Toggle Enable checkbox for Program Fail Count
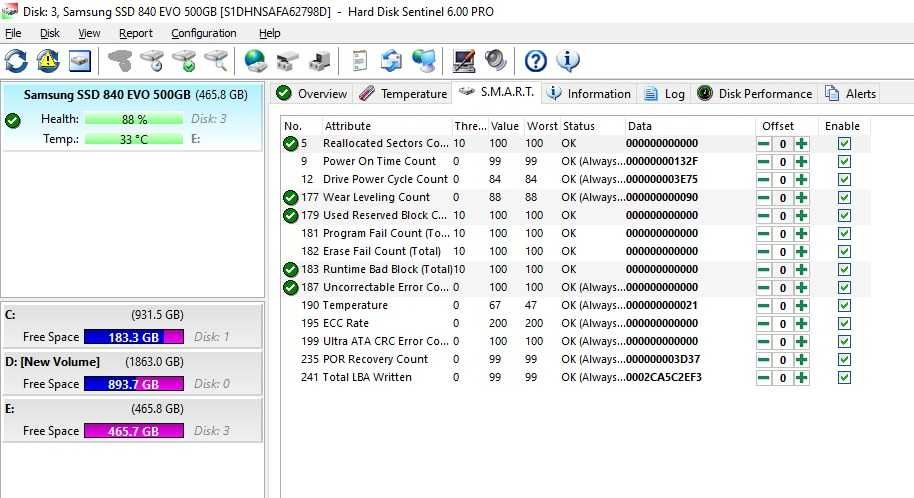Viewport: 914px width, 498px height. 844,234
